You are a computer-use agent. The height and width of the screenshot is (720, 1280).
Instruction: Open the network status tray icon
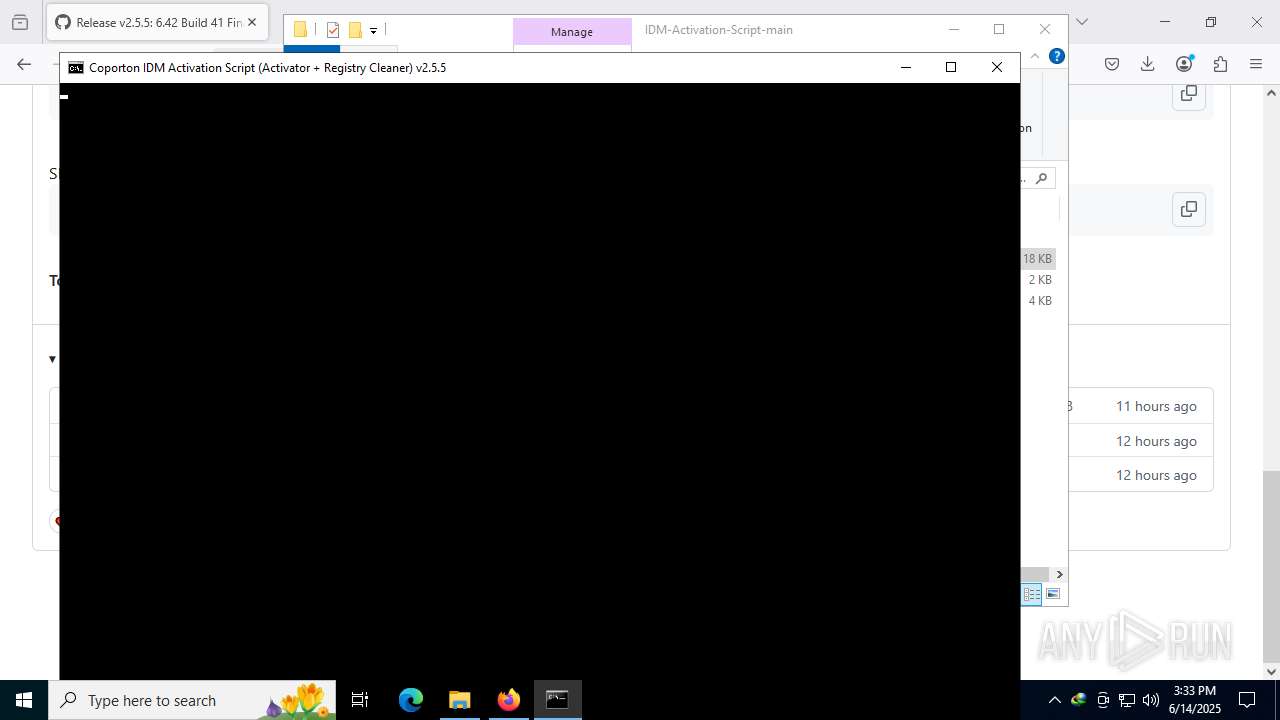coord(1127,700)
